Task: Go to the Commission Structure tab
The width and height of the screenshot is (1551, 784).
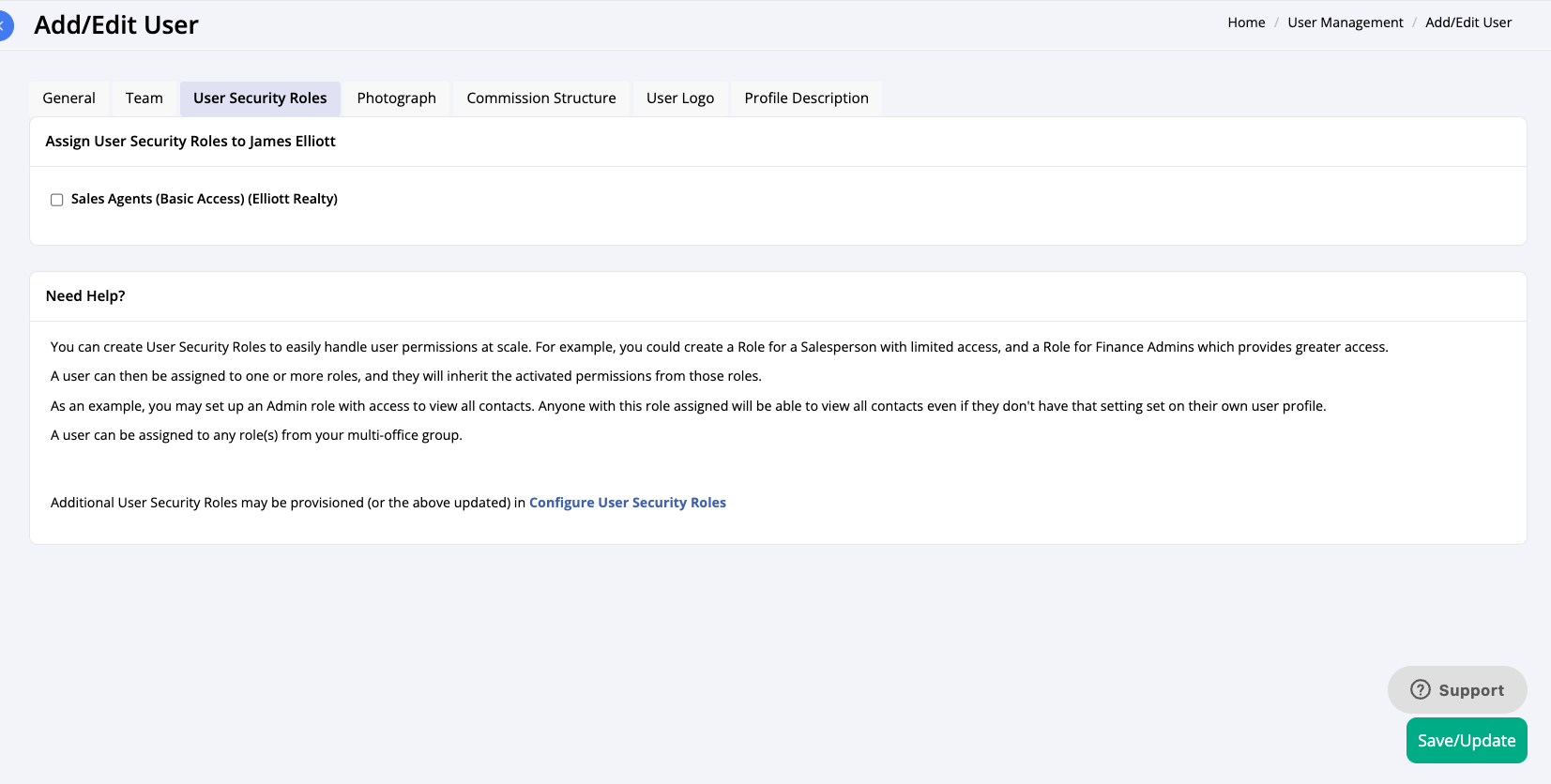Action: [541, 98]
